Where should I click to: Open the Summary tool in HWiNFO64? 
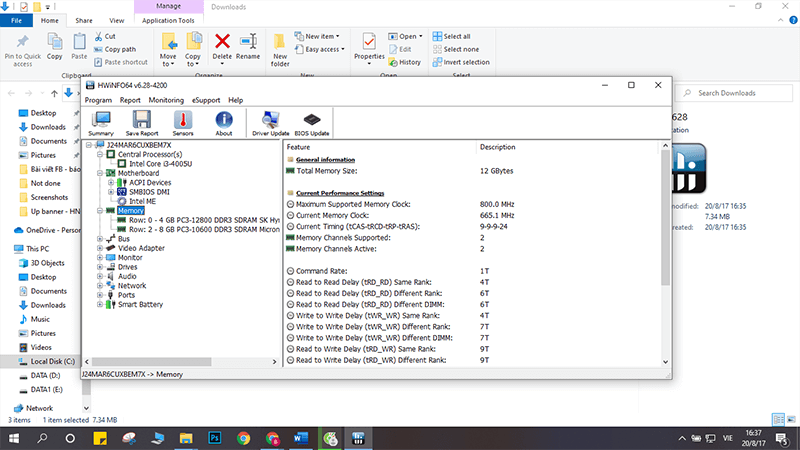click(x=101, y=123)
